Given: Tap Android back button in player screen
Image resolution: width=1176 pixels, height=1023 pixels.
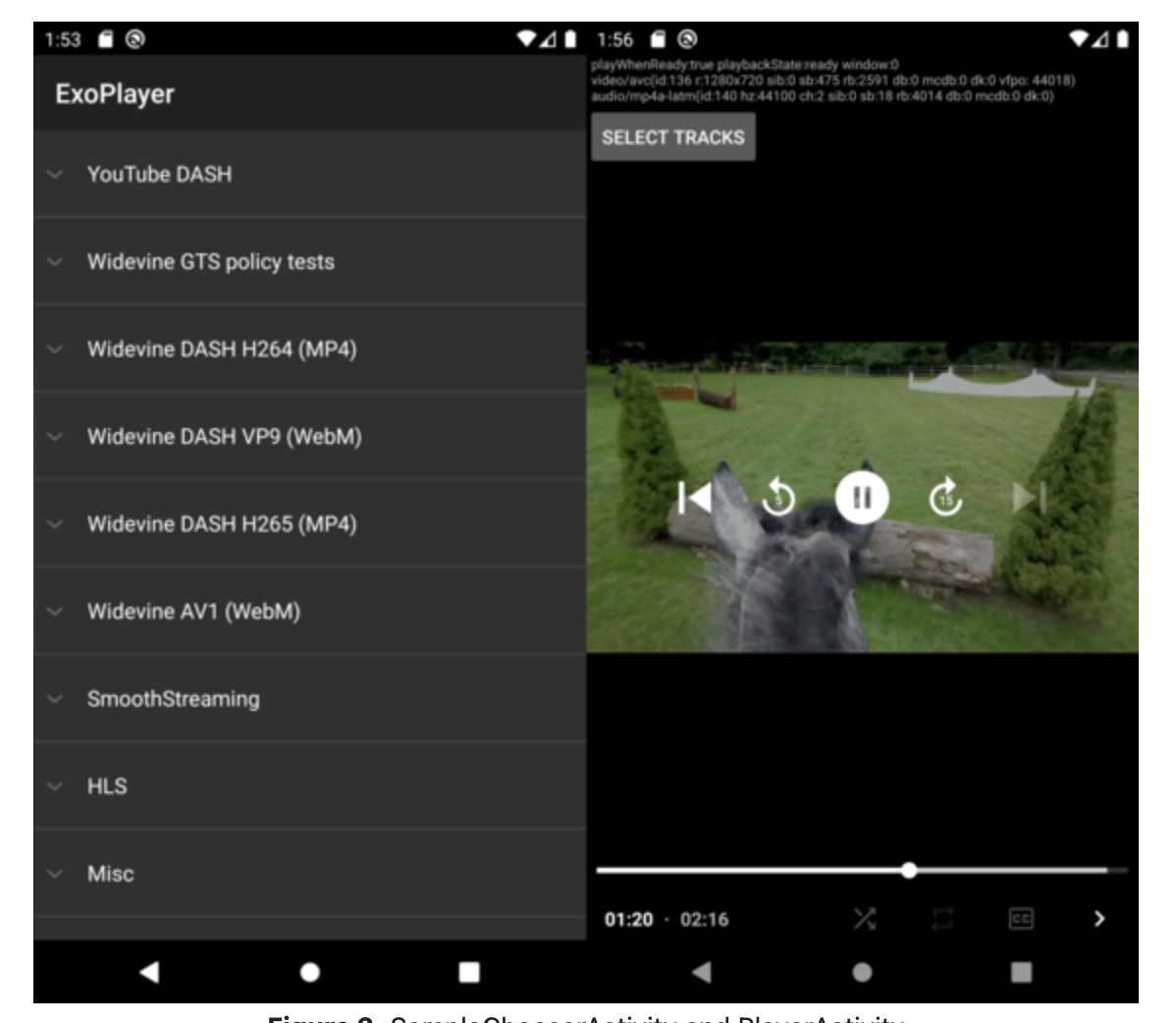Looking at the screenshot, I should [x=701, y=972].
